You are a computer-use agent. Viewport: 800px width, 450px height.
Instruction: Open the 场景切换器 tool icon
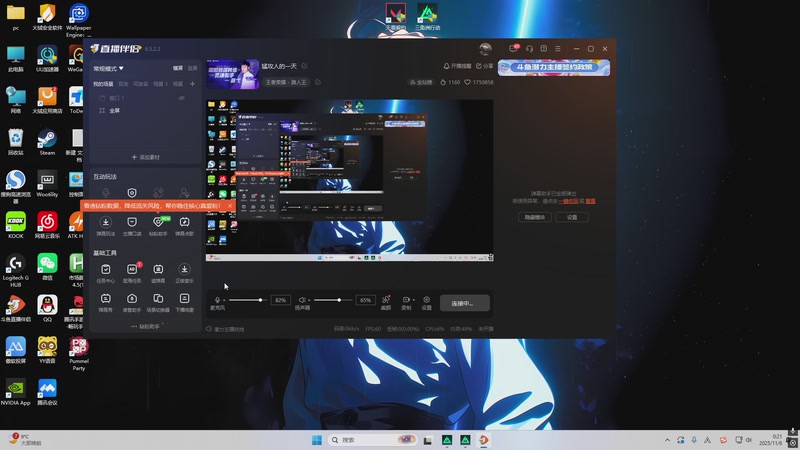coord(158,298)
